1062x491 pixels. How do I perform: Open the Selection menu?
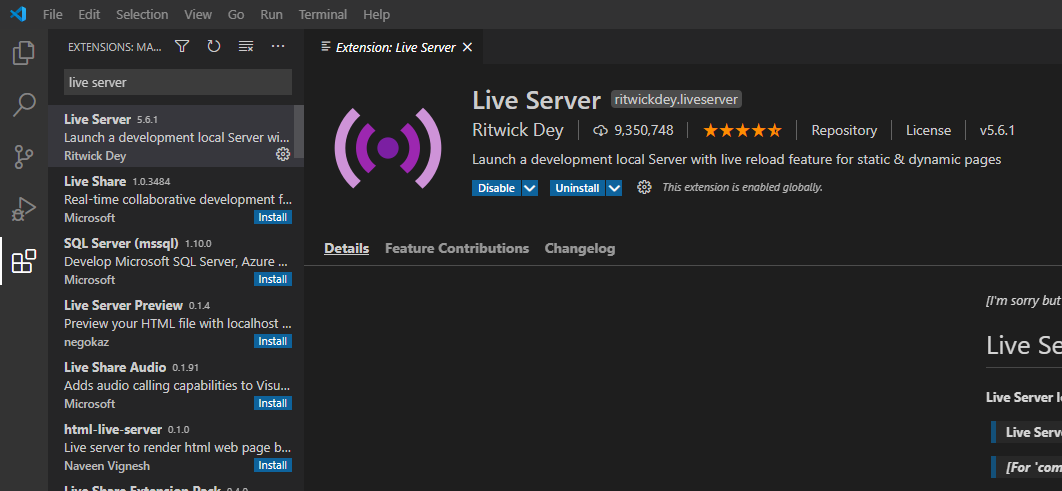142,14
